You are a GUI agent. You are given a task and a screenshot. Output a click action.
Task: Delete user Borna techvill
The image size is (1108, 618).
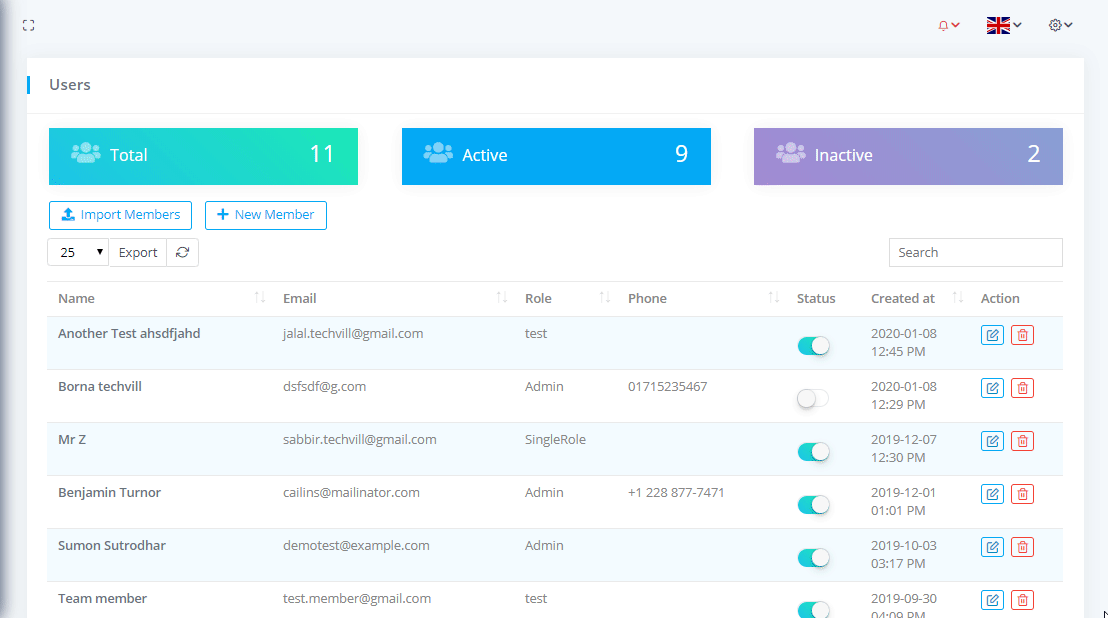coord(1022,388)
